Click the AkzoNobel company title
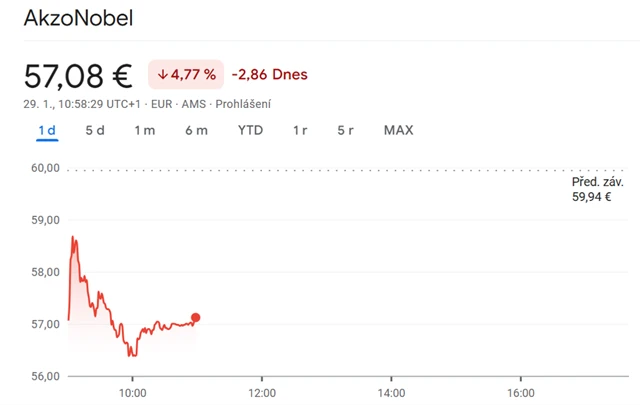The height and width of the screenshot is (405, 640). (78, 19)
